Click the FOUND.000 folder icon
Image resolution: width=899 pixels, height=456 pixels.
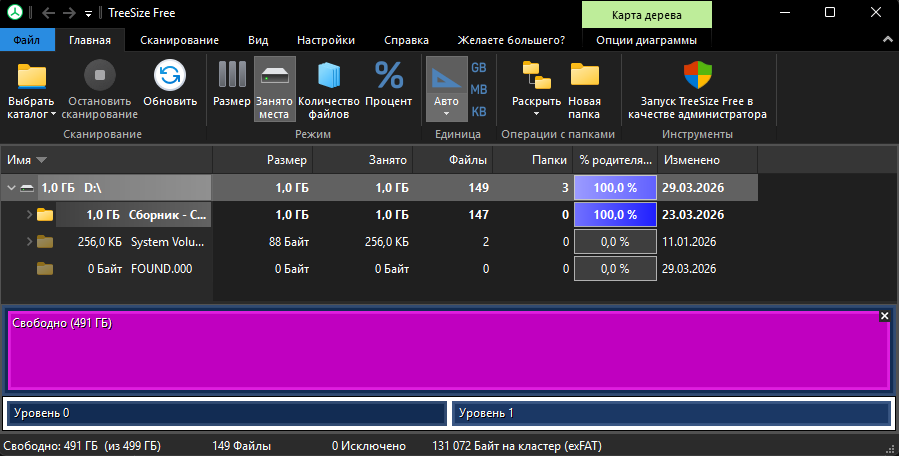45,268
